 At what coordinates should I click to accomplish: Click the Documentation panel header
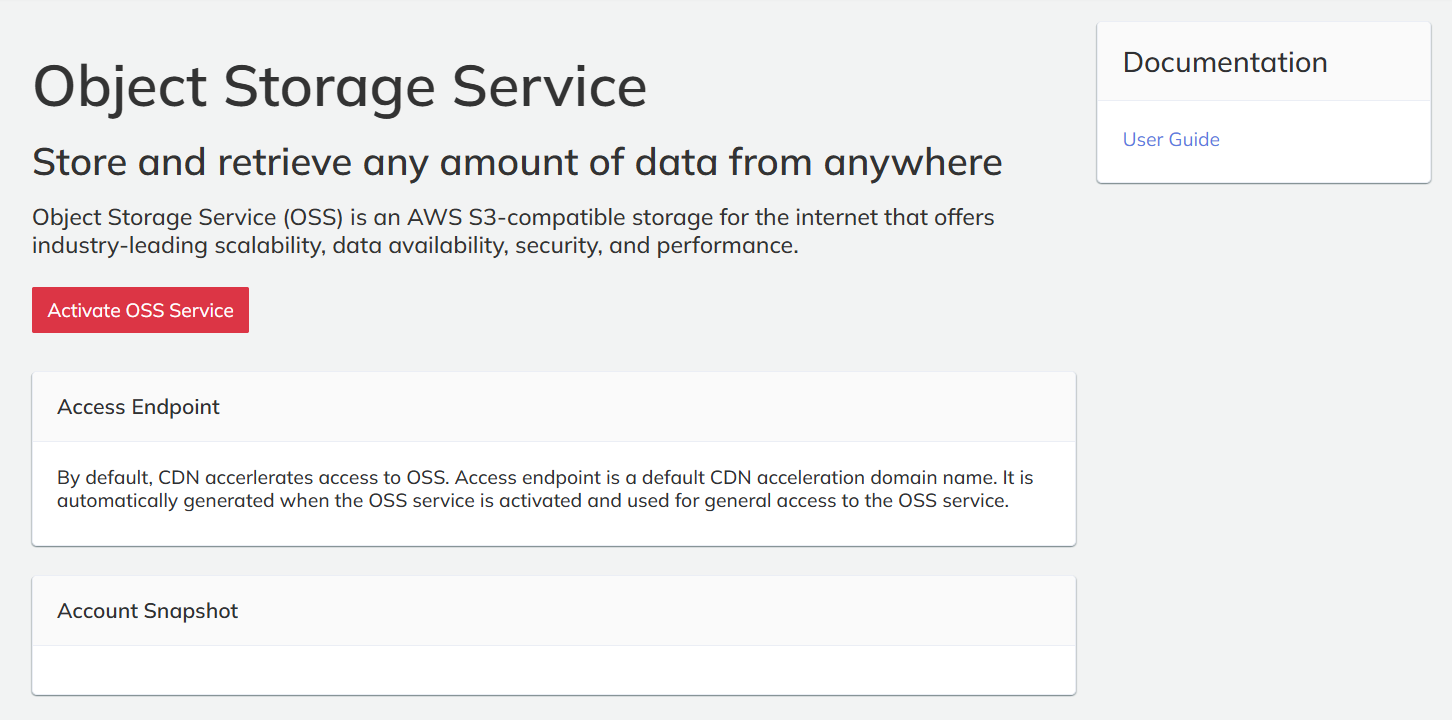[x=1225, y=62]
